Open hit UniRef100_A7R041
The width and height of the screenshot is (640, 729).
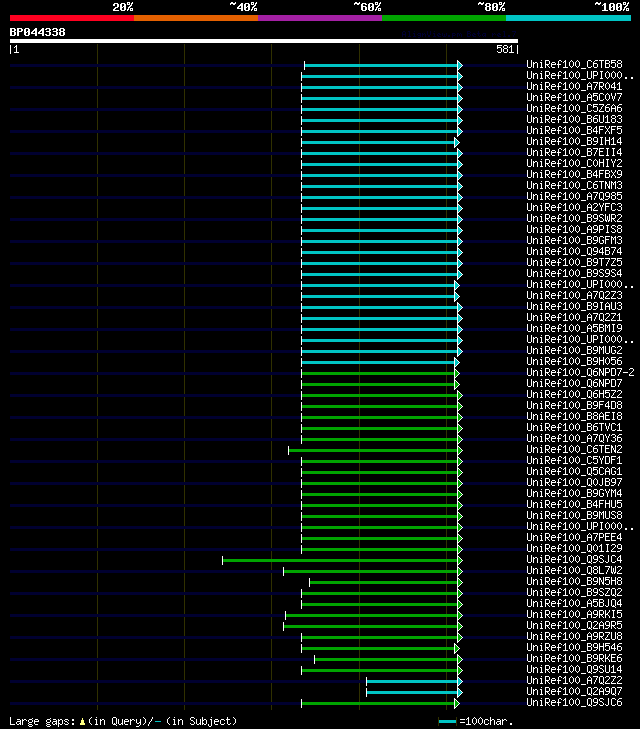click(x=574, y=86)
